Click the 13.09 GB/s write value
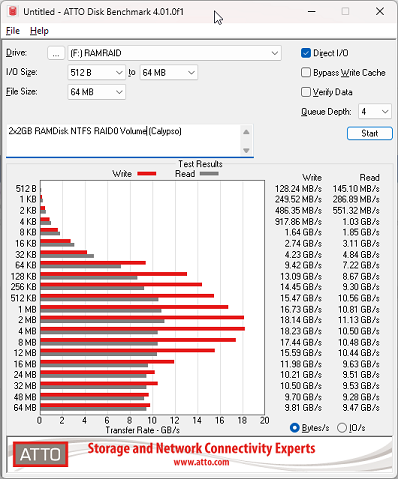Screen dimensions: 398x479 coord(301,276)
